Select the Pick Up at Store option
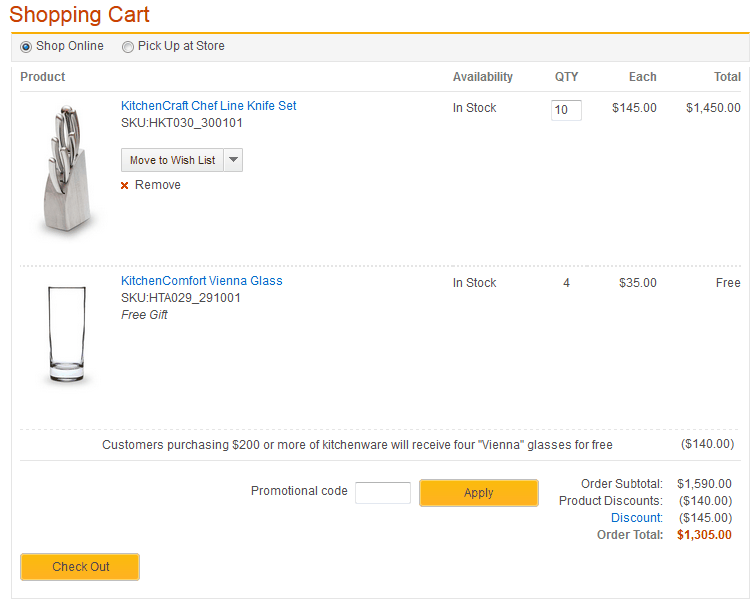Image resolution: width=756 pixels, height=609 pixels. [128, 47]
